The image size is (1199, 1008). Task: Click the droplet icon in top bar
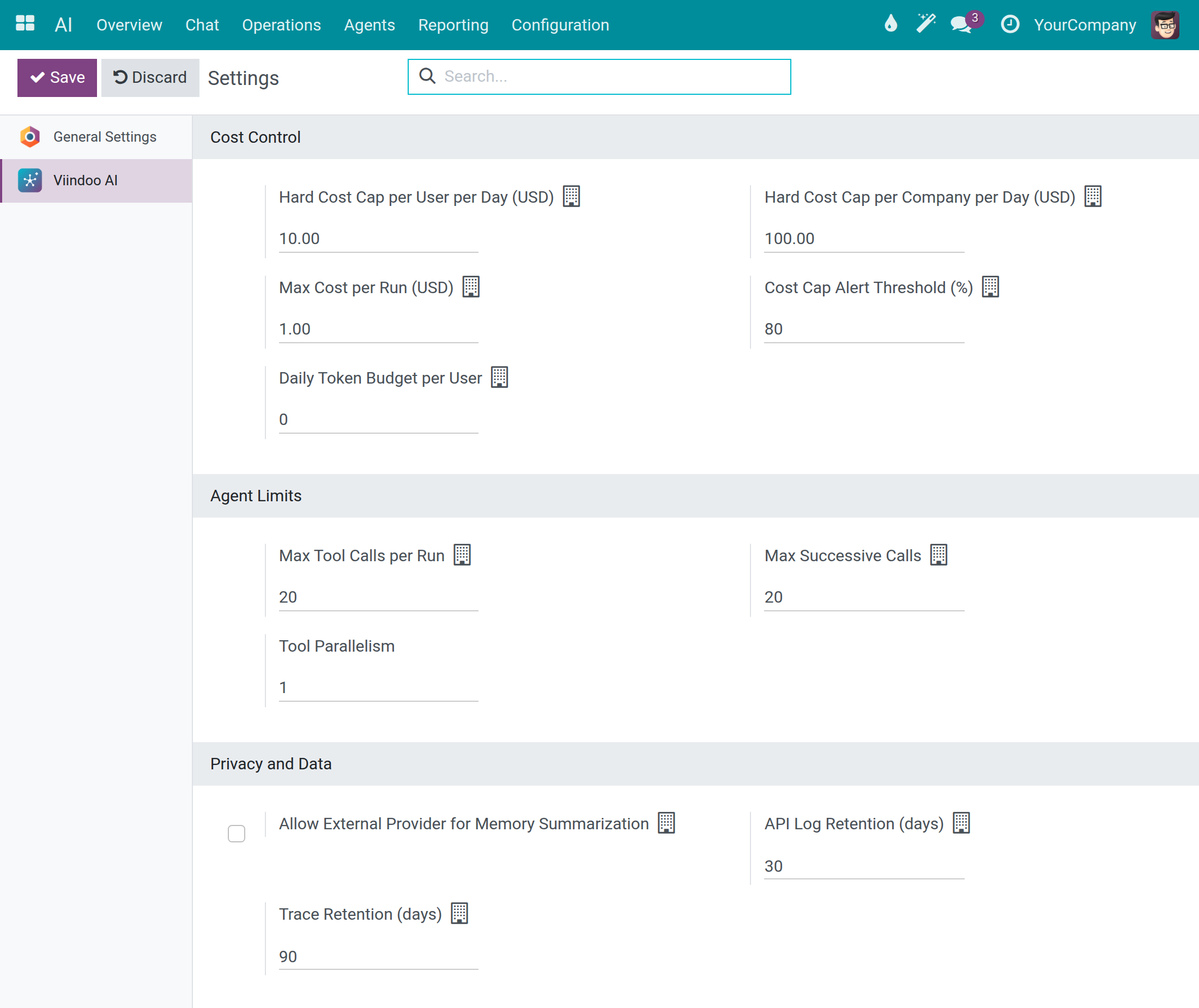click(891, 24)
